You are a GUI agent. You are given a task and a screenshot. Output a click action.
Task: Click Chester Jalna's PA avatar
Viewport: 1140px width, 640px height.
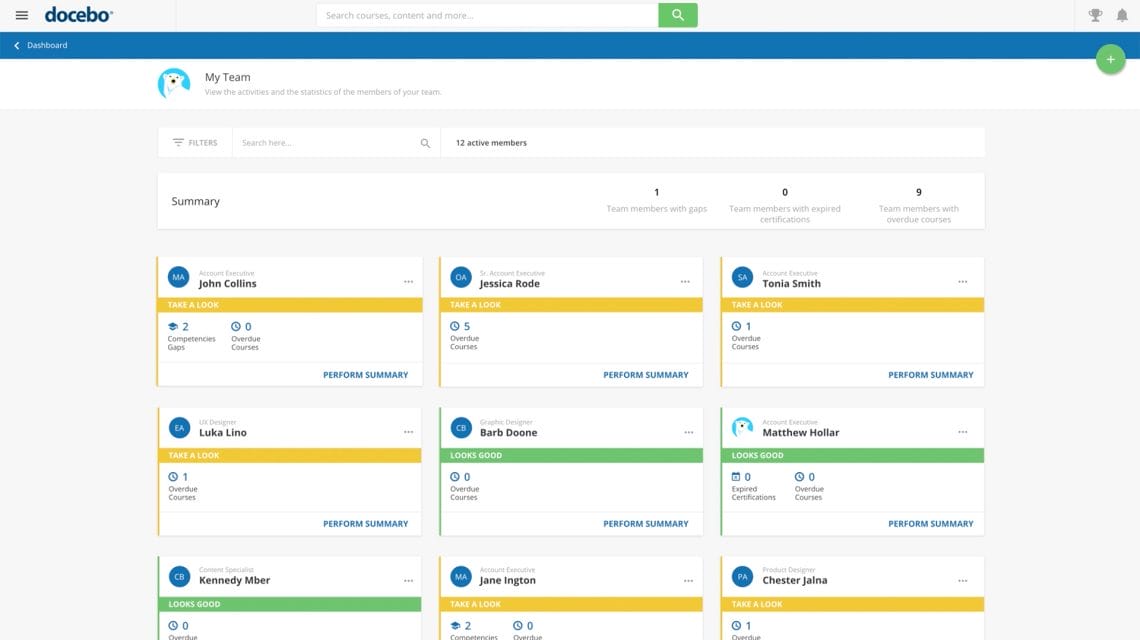click(742, 577)
